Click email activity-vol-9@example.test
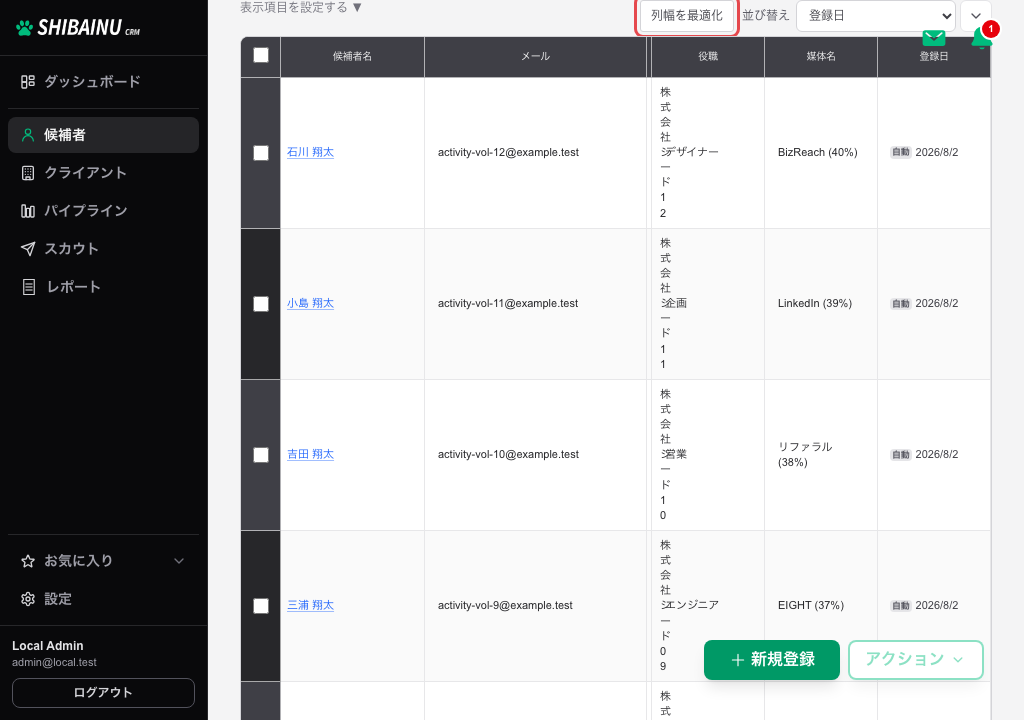Screen dimensions: 1024x720 [505, 605]
